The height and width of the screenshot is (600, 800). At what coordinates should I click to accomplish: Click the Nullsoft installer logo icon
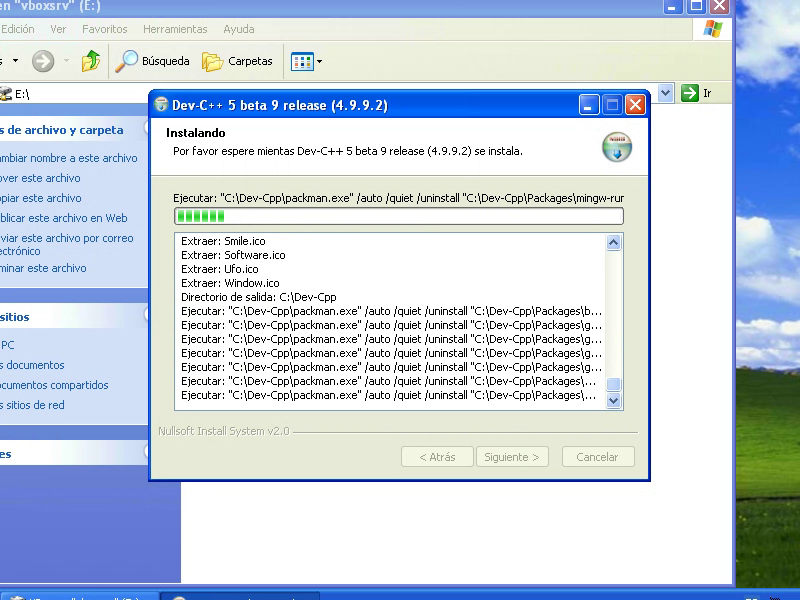[617, 146]
